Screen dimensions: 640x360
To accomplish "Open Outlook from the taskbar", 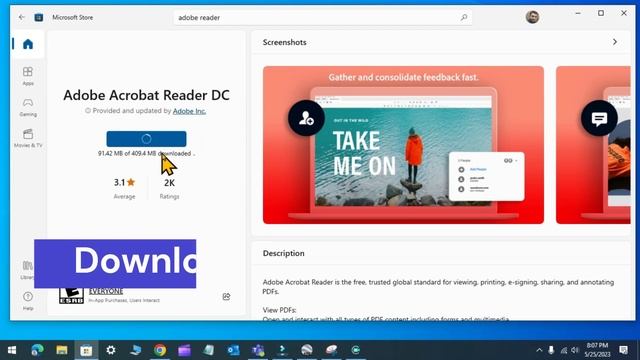I will pos(233,350).
